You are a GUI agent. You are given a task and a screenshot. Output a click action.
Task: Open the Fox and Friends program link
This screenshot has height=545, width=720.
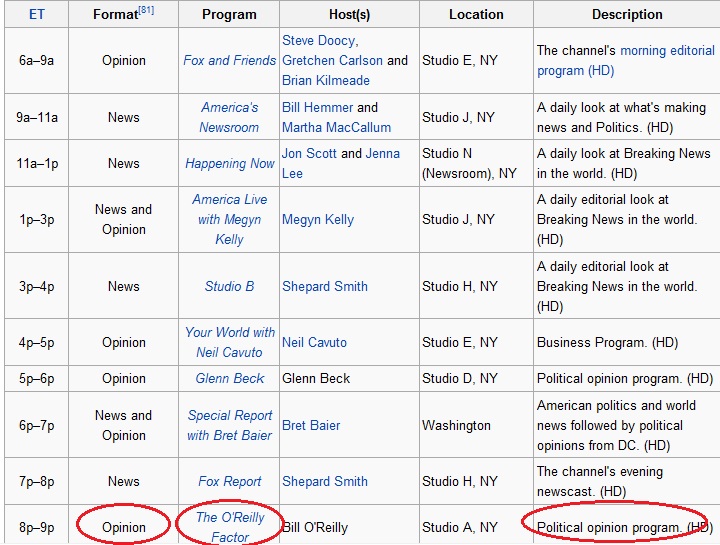(x=230, y=60)
